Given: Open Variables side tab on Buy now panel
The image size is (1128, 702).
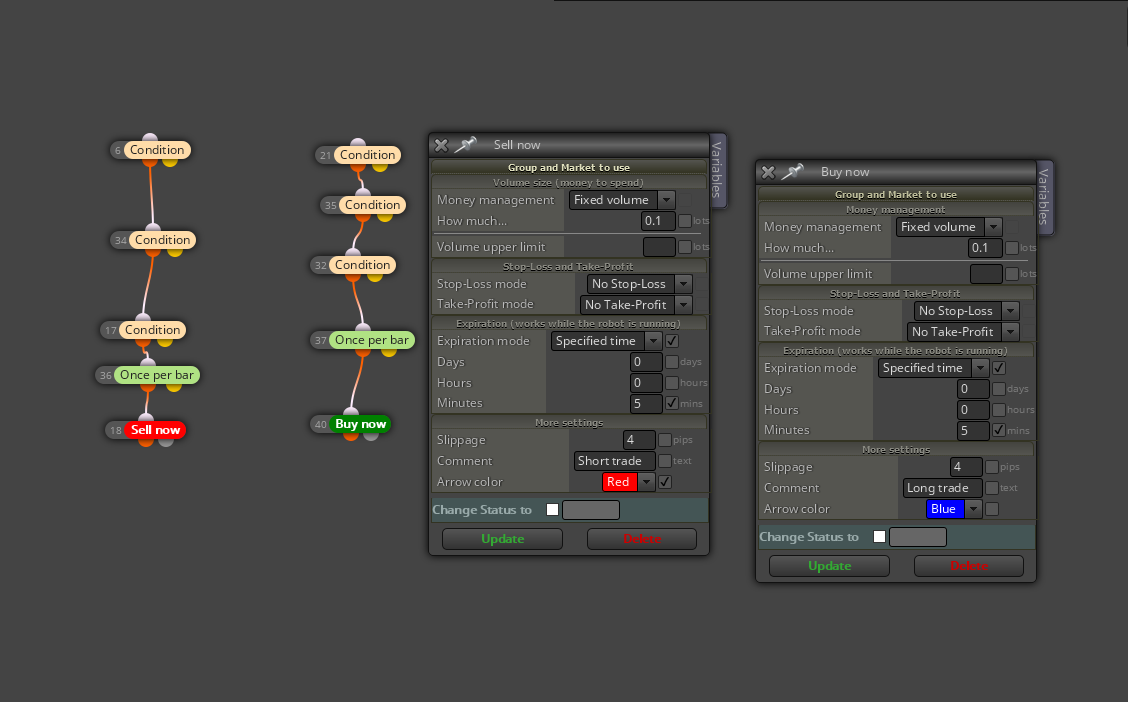Looking at the screenshot, I should pos(1045,196).
